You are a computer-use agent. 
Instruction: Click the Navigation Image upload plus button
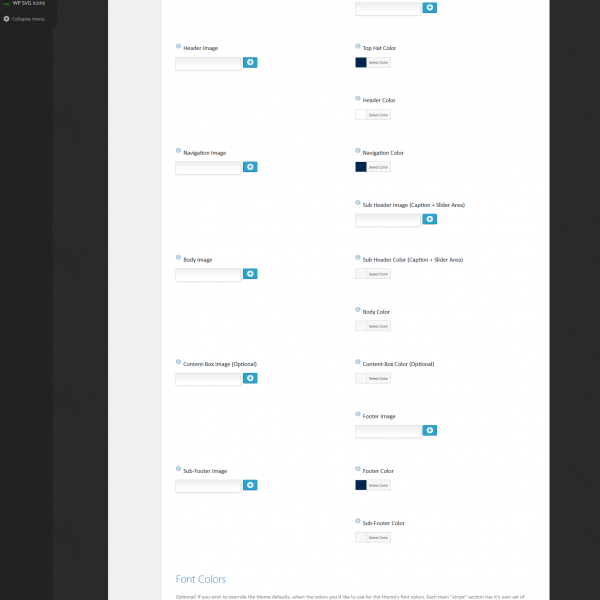point(250,167)
